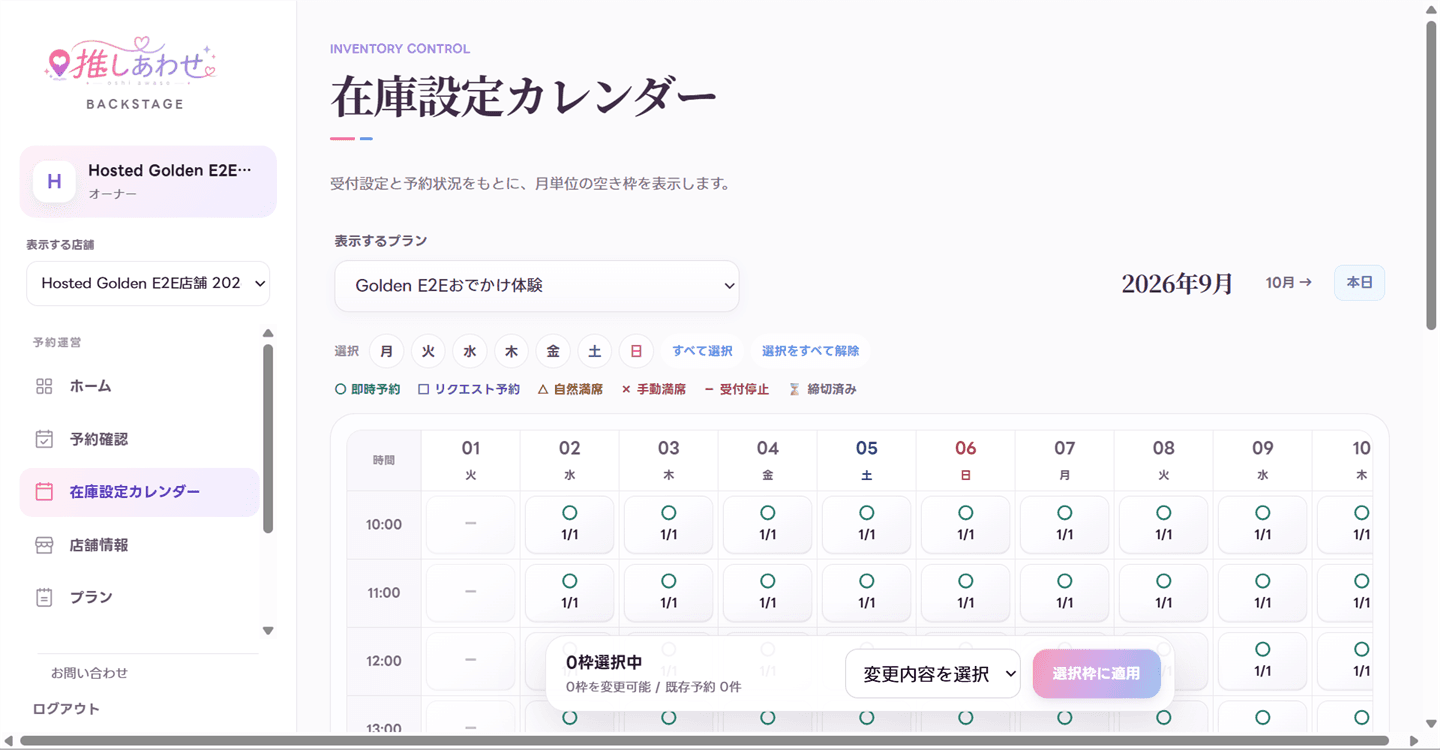Viewport: 1440px width, 750px height.
Task: Click the sidebar scroll down arrow
Action: tap(268, 630)
